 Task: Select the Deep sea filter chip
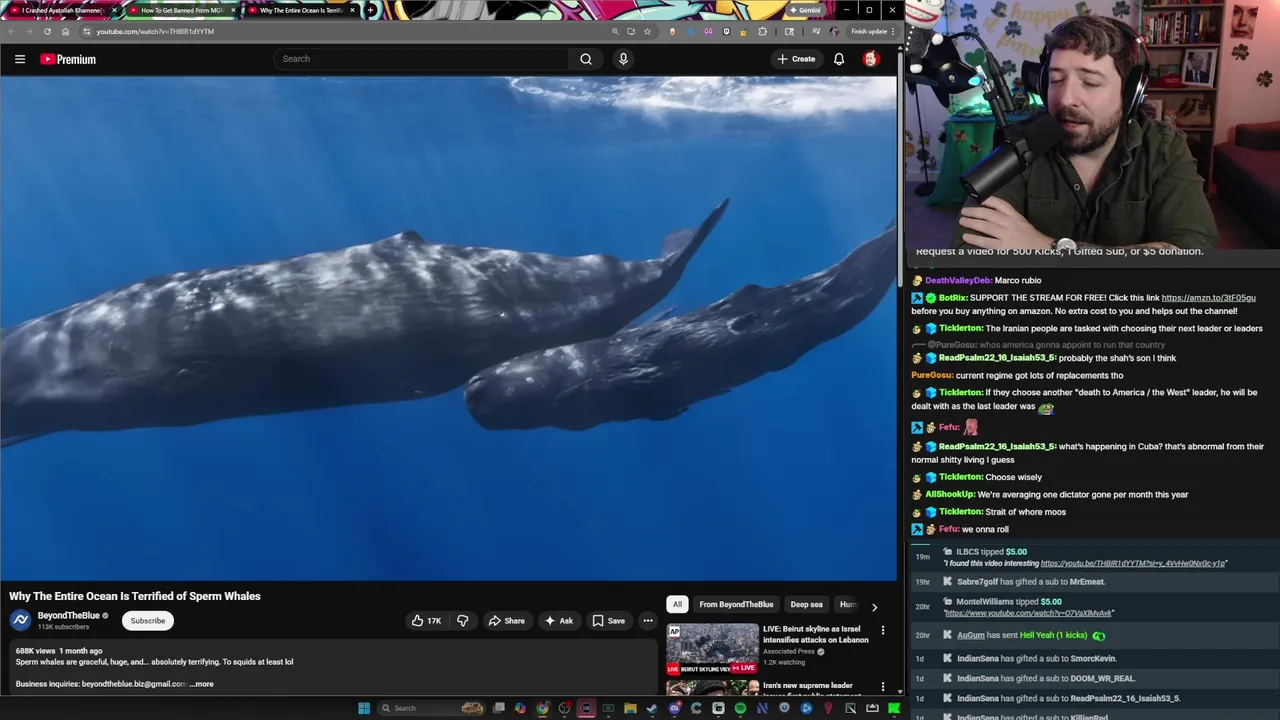click(806, 604)
